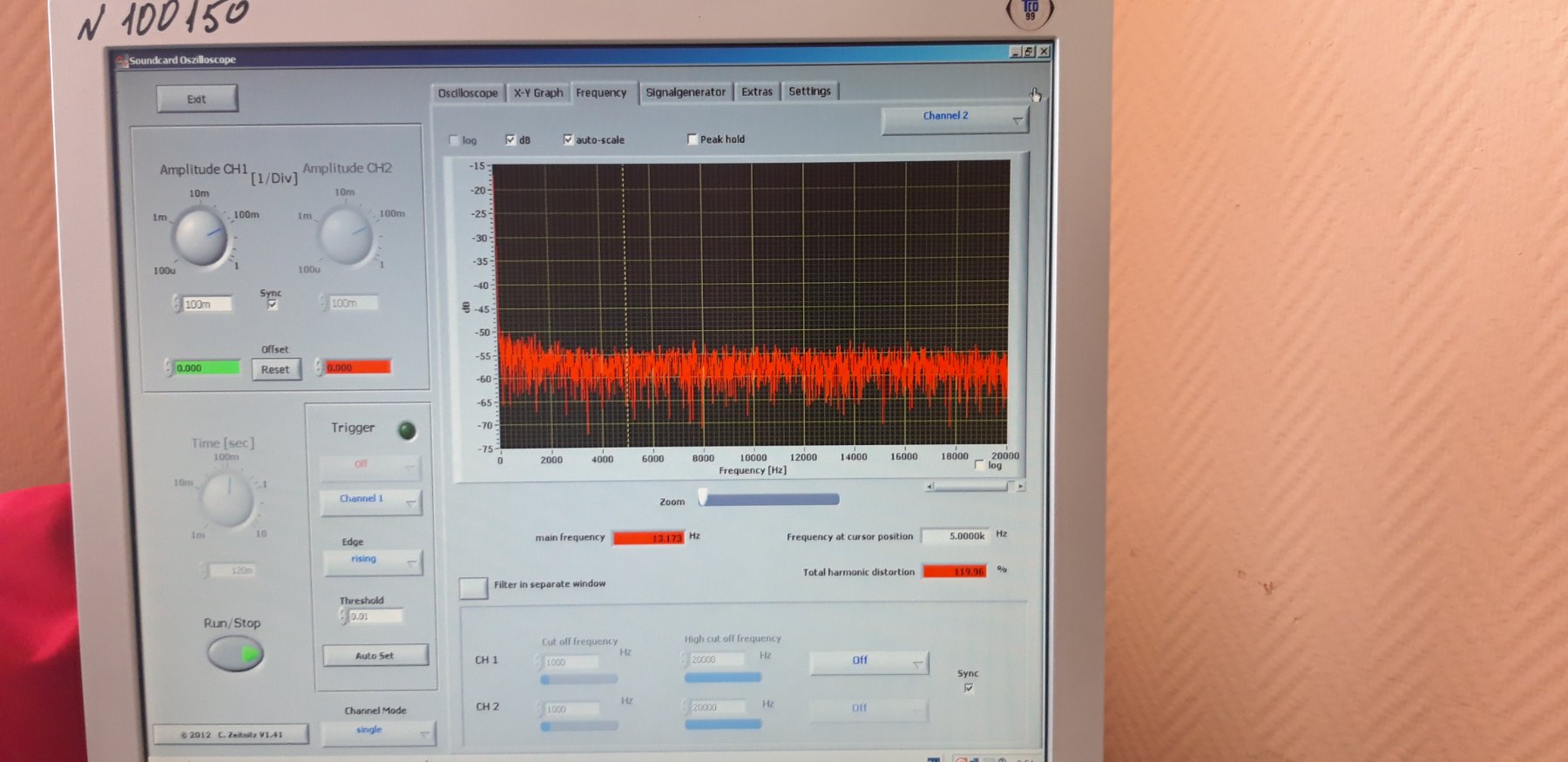Toggle the filter Sync checkbox
This screenshot has height=762, width=1568.
pyautogui.click(x=969, y=688)
